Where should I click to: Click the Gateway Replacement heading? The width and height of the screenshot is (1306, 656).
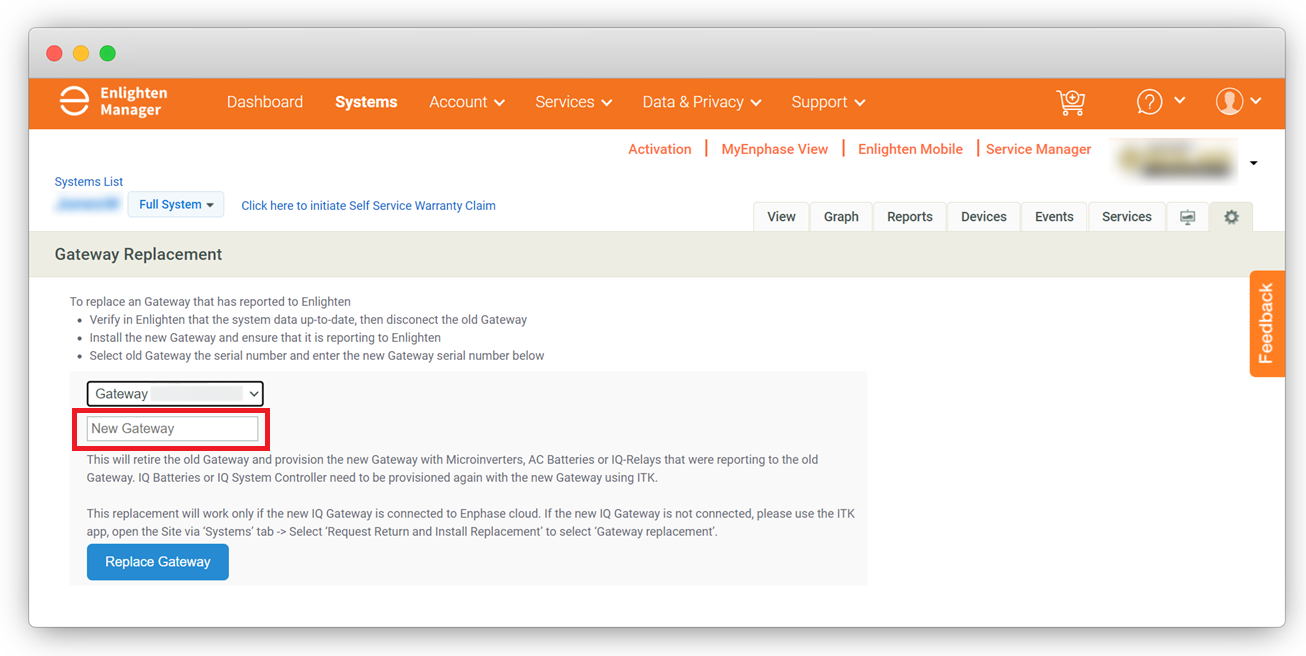coord(138,254)
